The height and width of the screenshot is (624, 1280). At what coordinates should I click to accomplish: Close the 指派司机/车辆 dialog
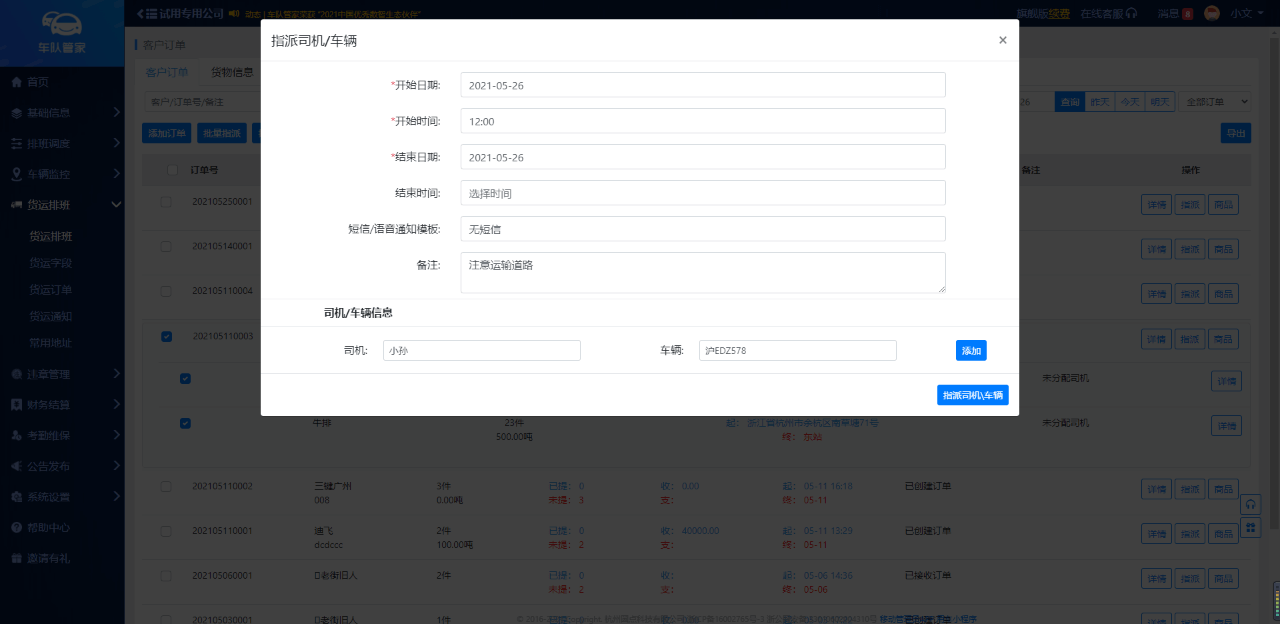coord(1002,41)
